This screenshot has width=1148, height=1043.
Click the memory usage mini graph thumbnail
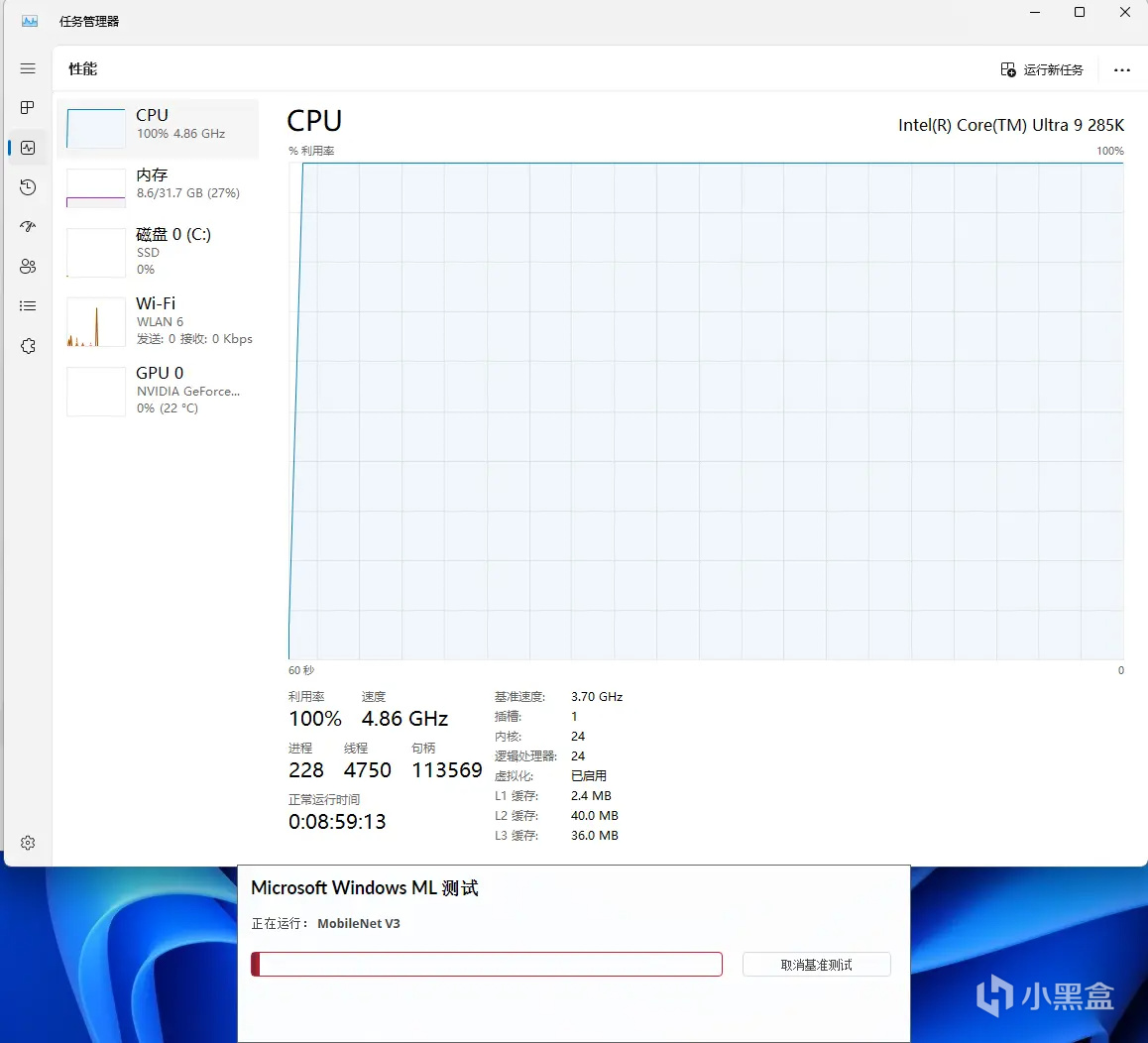click(96, 188)
